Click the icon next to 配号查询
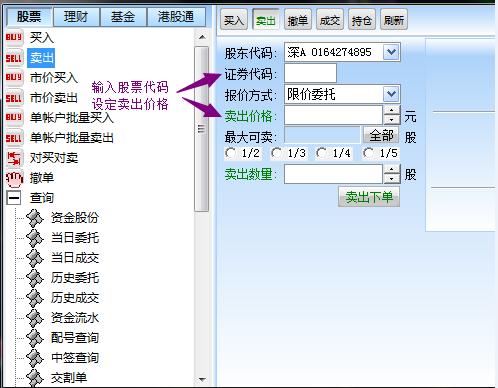Image resolution: width=498 pixels, height=388 pixels. pos(35,338)
